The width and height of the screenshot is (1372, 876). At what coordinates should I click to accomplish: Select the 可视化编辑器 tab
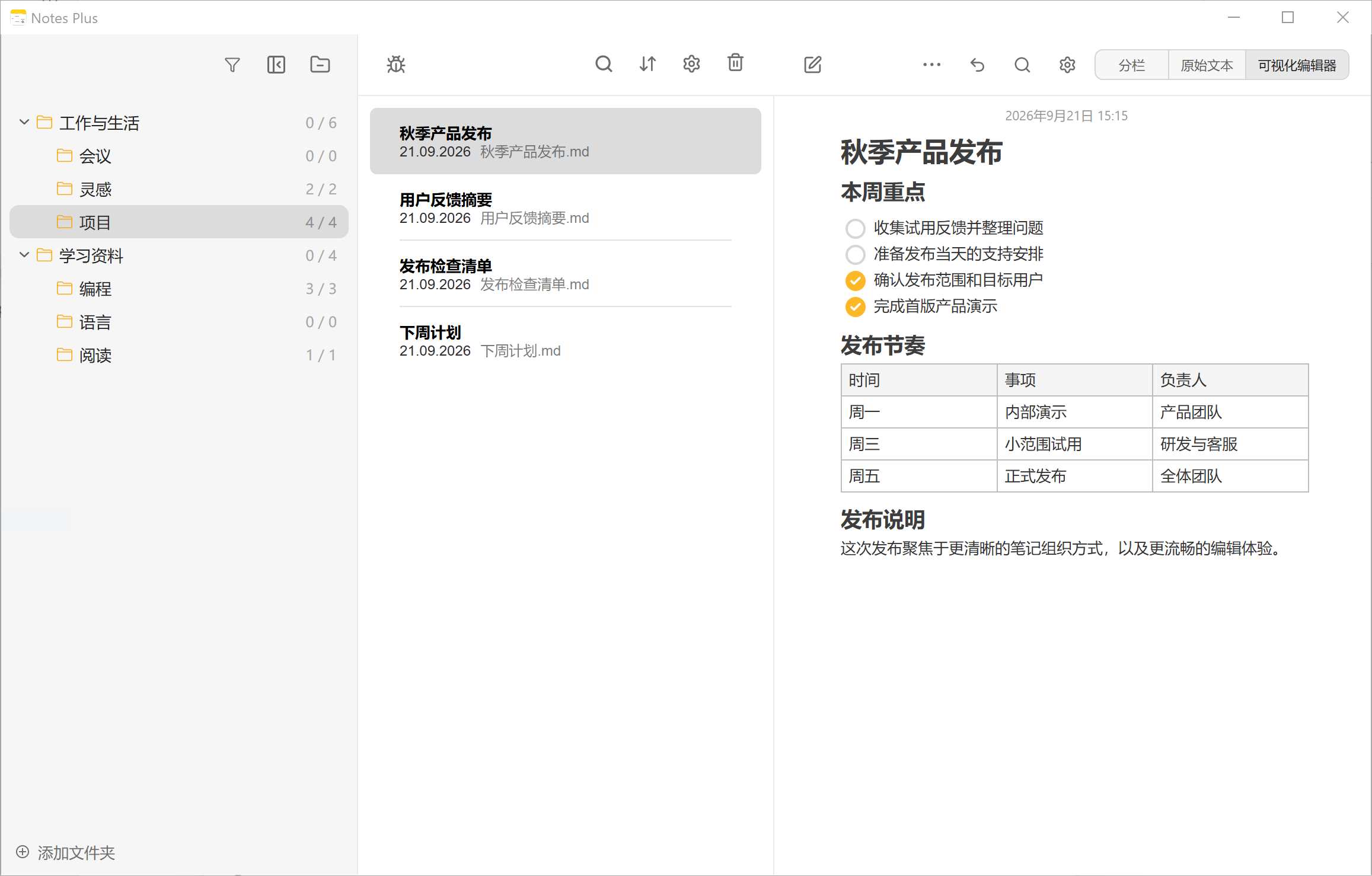[x=1297, y=65]
